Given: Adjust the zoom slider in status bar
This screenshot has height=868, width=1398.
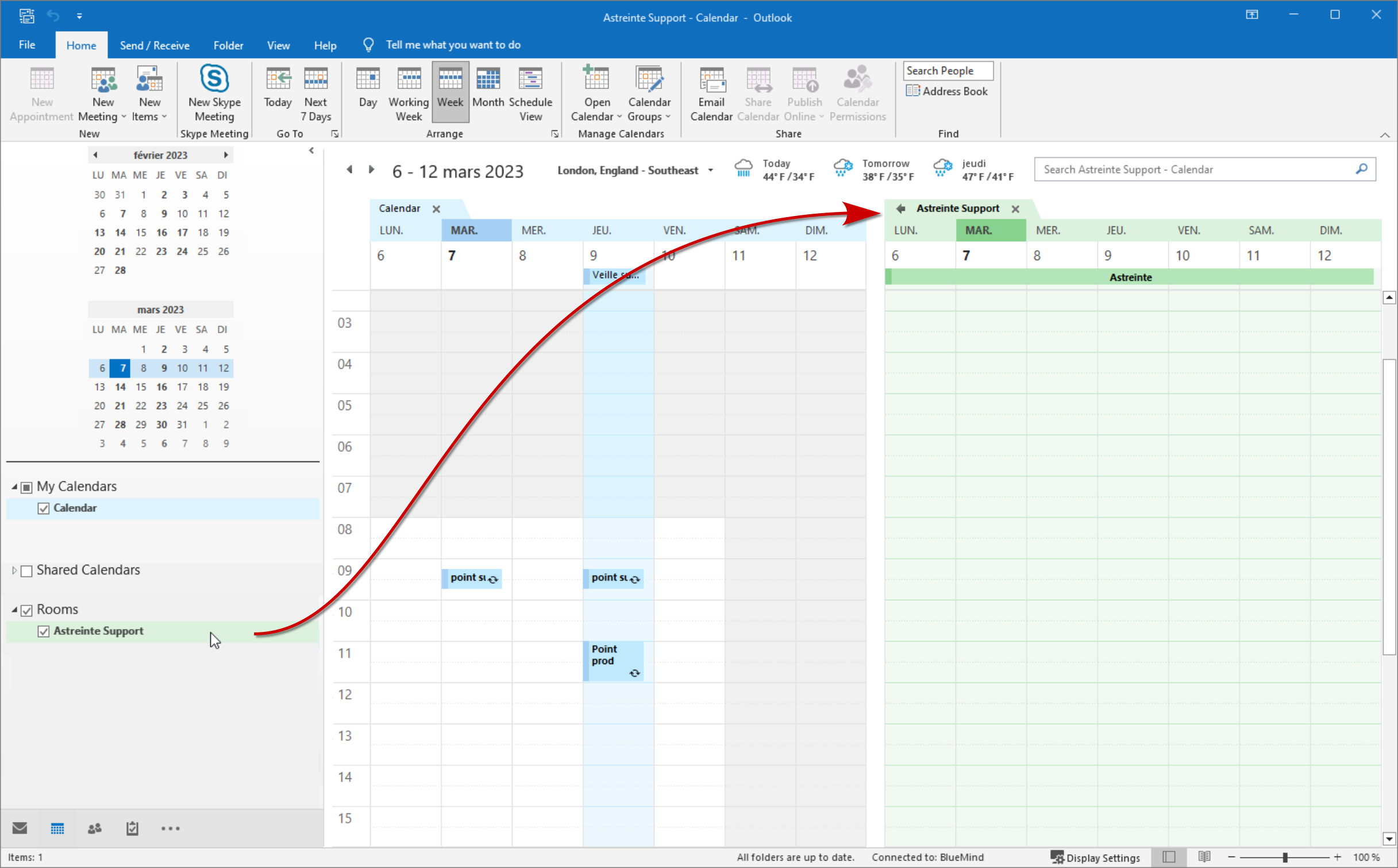Looking at the screenshot, I should pos(1285,857).
